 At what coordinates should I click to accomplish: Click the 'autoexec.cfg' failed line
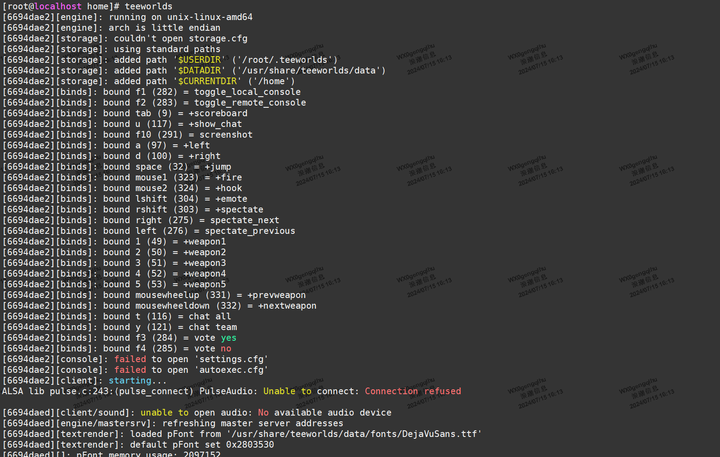[135, 370]
